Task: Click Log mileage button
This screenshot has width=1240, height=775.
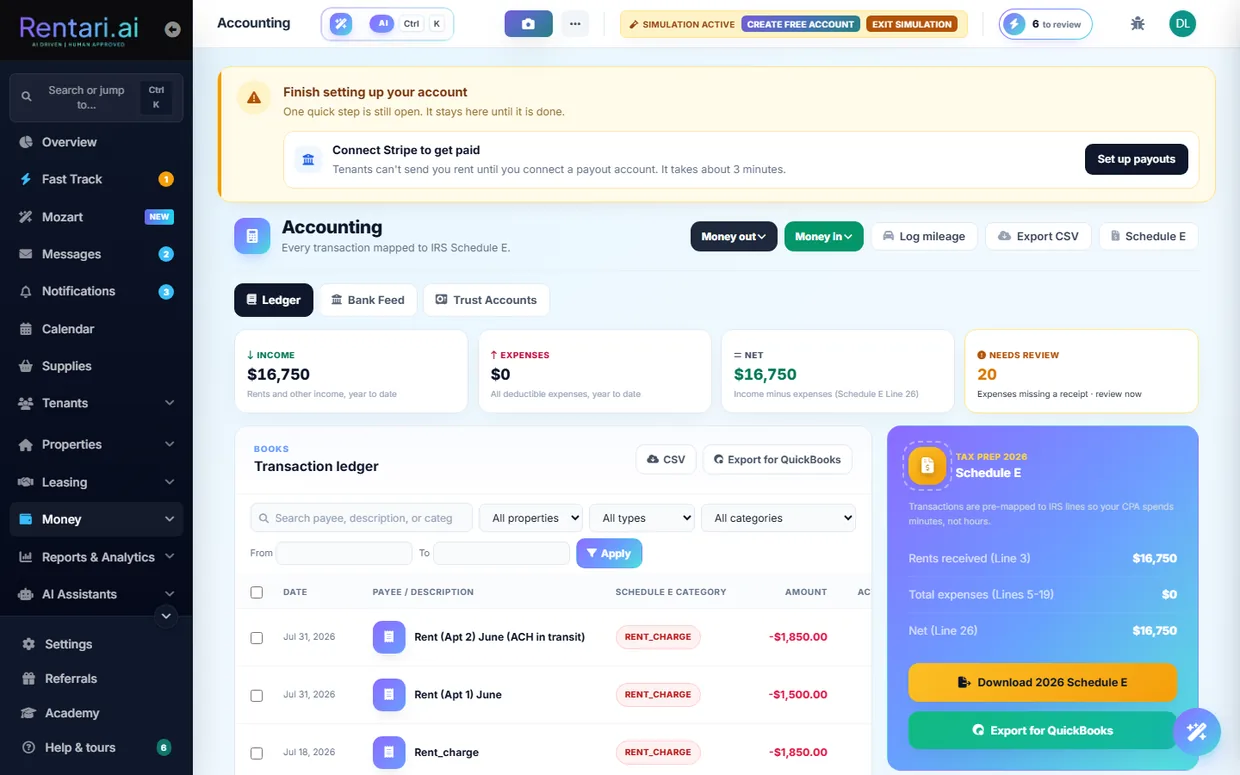Action: pos(924,236)
